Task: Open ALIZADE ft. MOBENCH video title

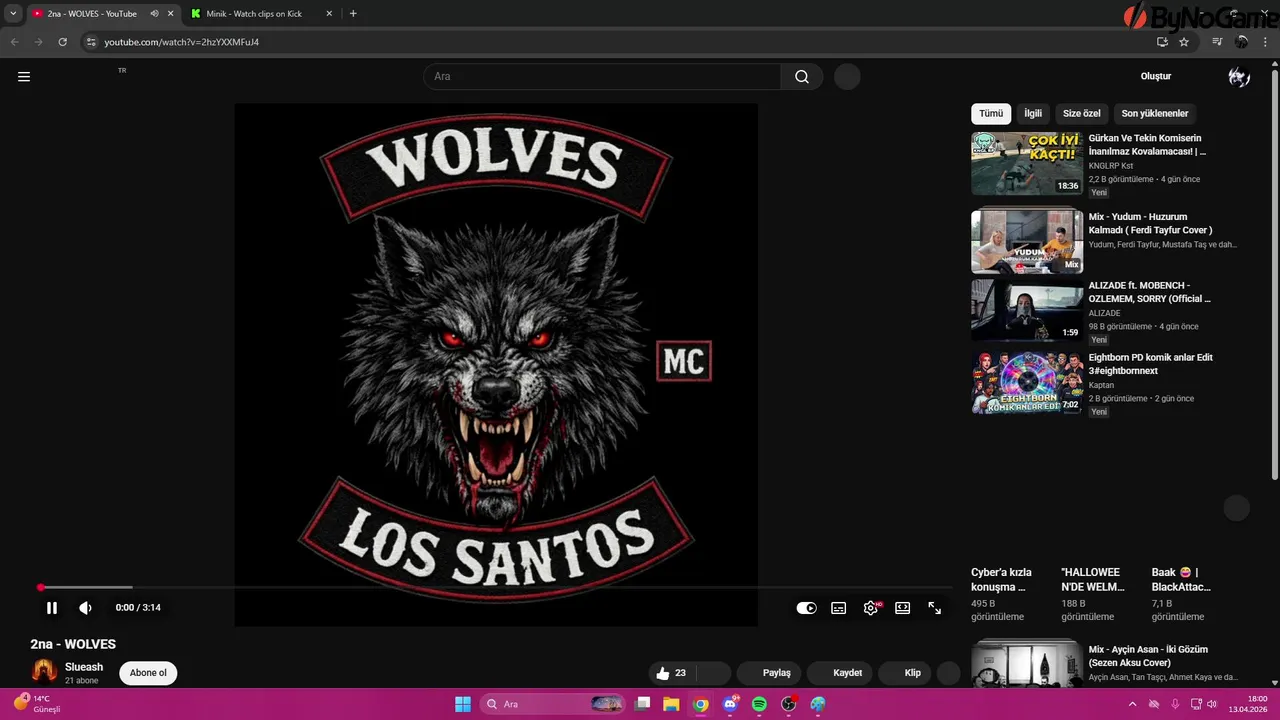Action: 1150,292
